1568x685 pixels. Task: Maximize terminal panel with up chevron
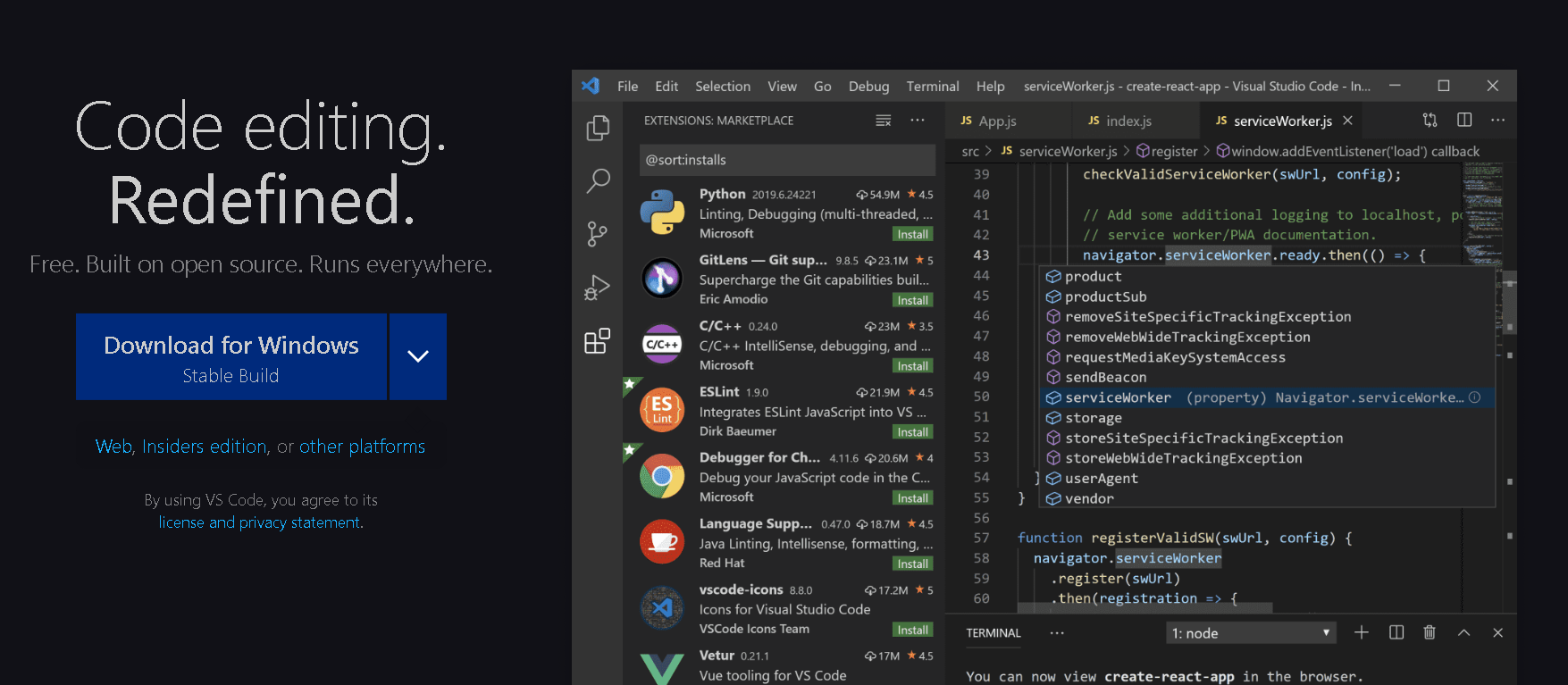(x=1463, y=632)
